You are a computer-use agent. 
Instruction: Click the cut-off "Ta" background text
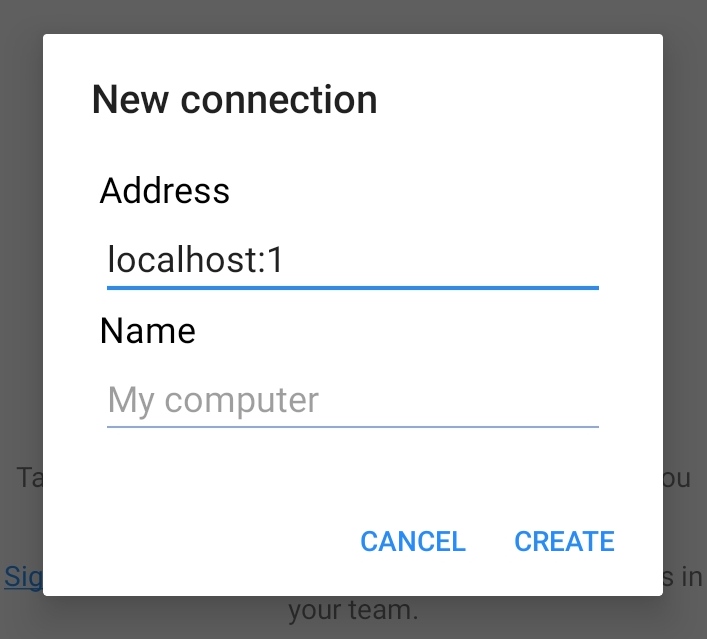(x=30, y=477)
